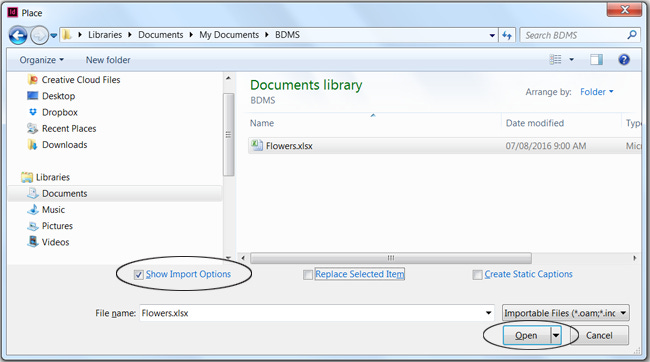This screenshot has width=650, height=362.
Task: Open the Organize menu
Action: pos(41,60)
